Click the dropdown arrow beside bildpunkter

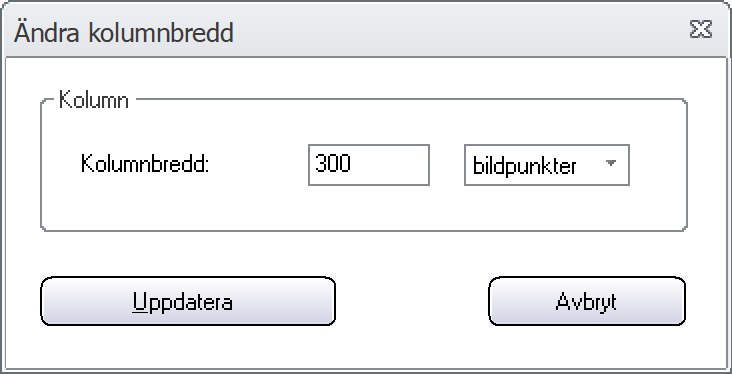(x=611, y=163)
